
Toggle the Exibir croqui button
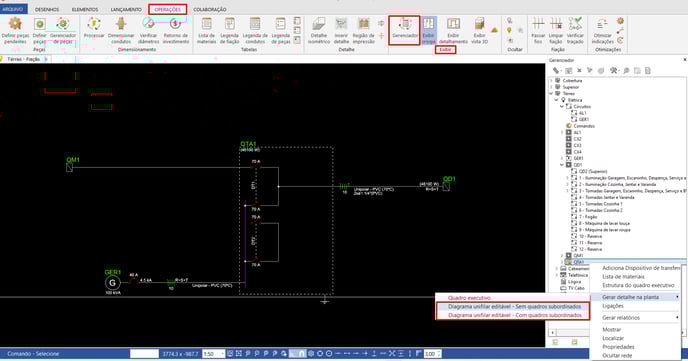tap(429, 31)
